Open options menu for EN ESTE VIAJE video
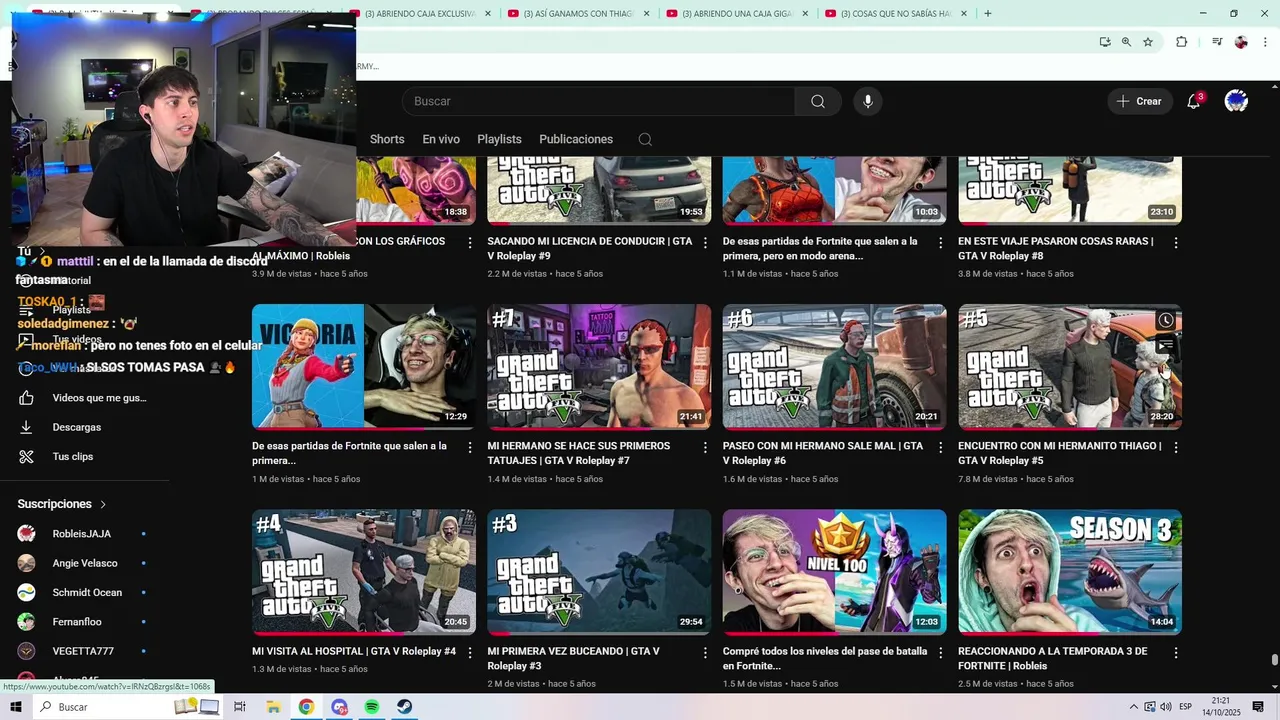This screenshot has height=720, width=1280. coord(1176,243)
